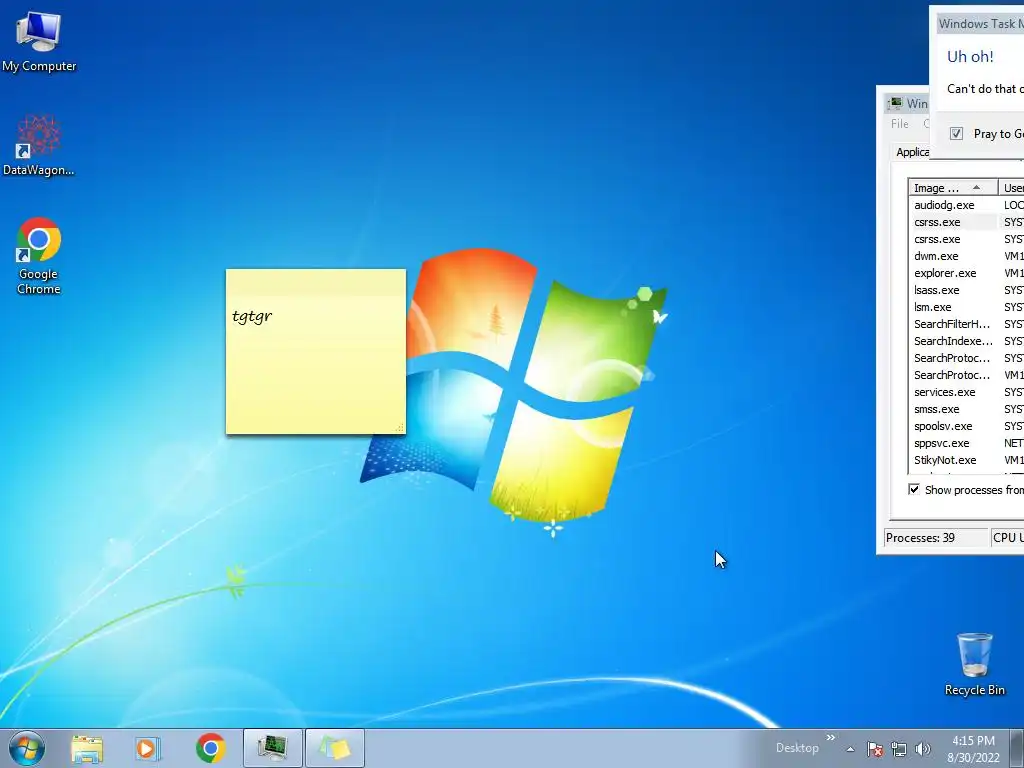This screenshot has width=1024, height=768.
Task: Click the tgtgr sticky note text
Action: tap(252, 317)
